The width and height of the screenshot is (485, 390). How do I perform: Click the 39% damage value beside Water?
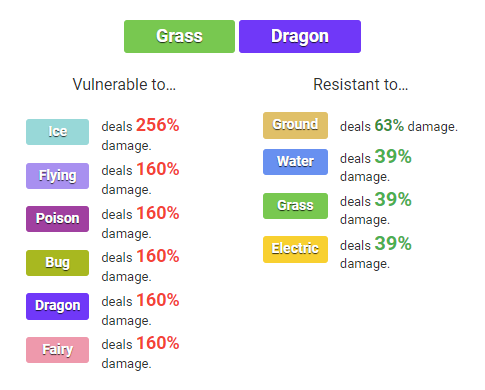click(x=393, y=156)
